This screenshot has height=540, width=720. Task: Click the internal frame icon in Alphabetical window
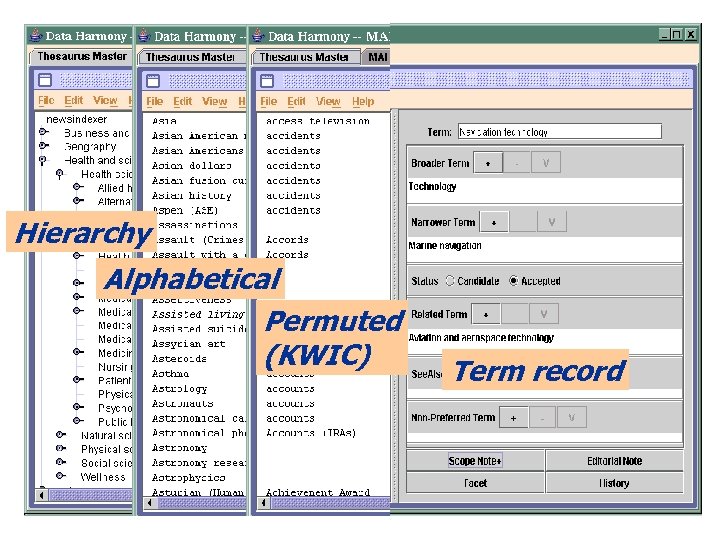(153, 81)
